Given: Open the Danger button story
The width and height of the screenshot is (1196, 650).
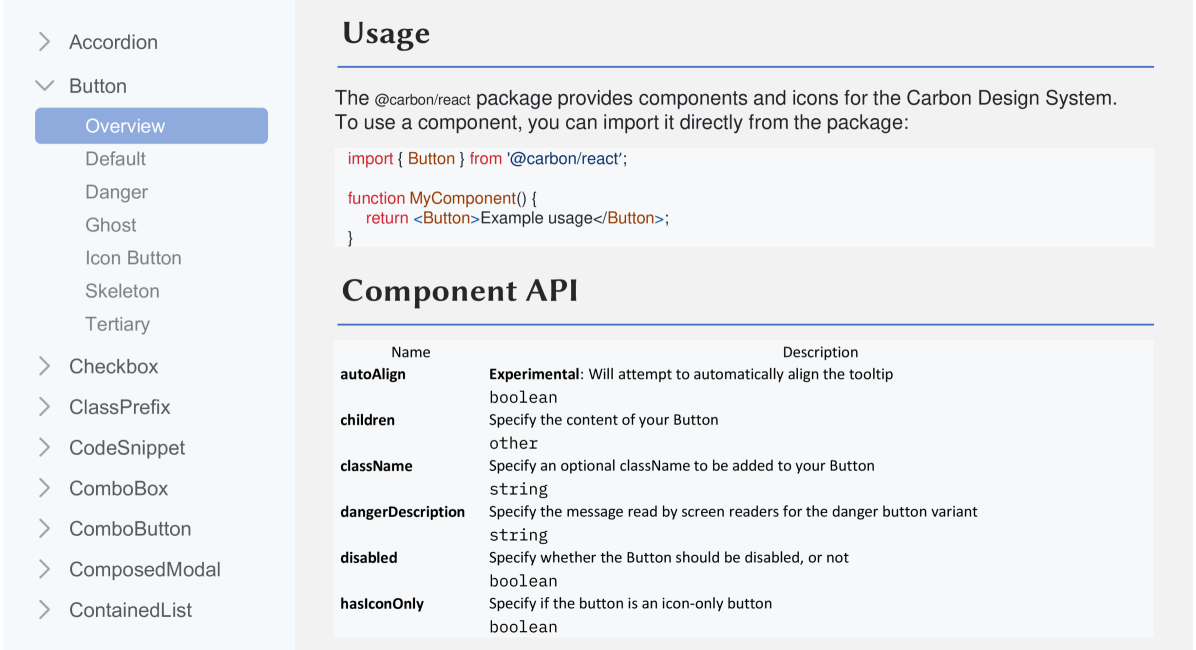Looking at the screenshot, I should (116, 192).
